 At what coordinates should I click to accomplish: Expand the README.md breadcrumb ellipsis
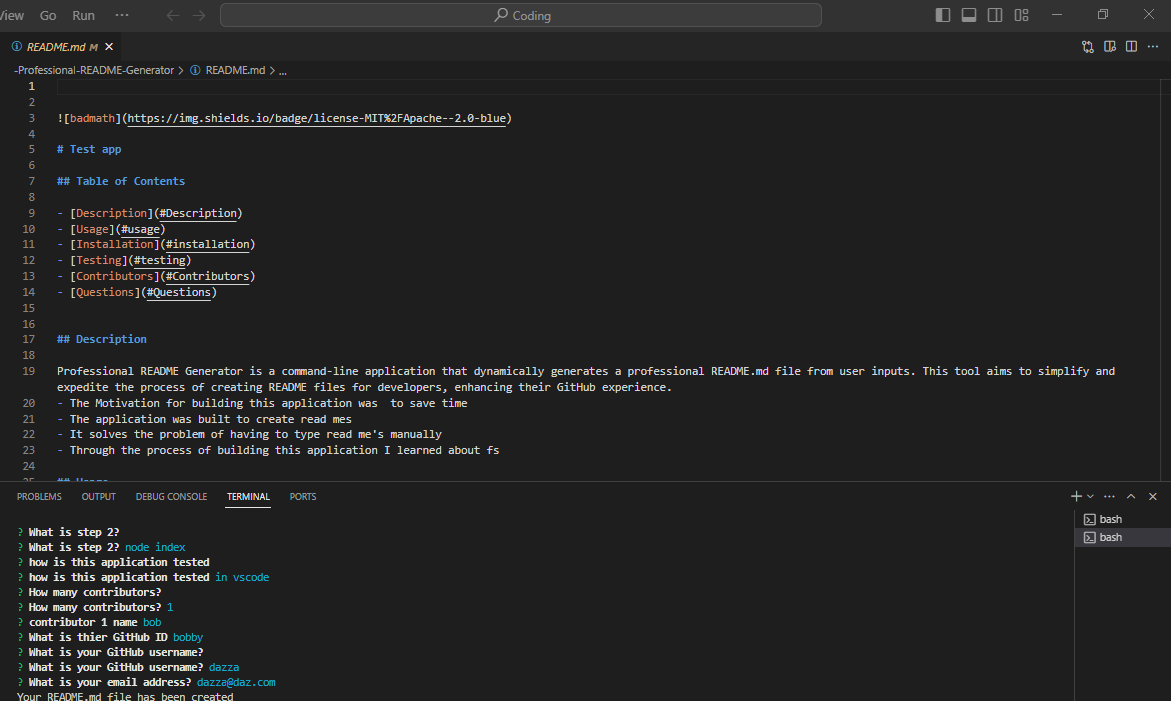281,70
